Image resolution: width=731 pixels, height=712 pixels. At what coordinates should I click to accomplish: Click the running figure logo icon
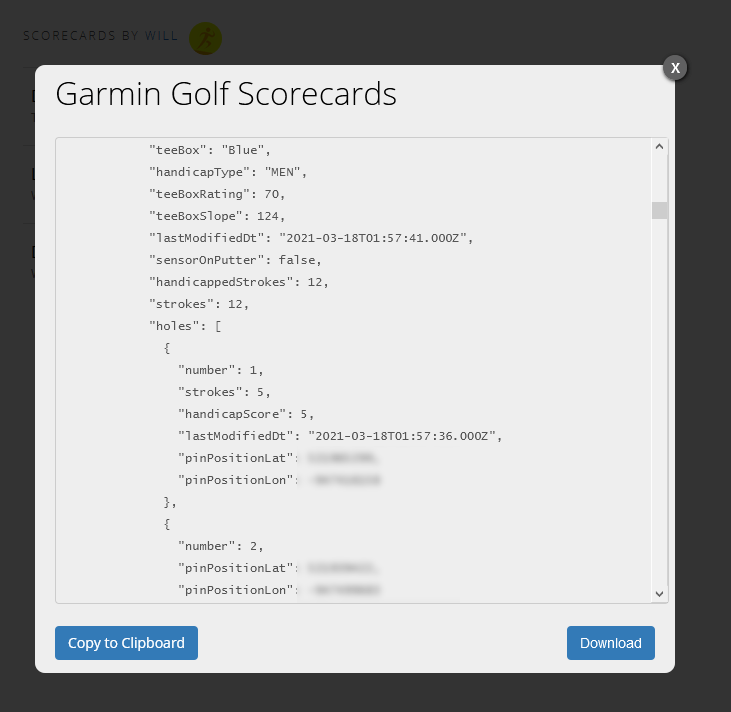[206, 38]
